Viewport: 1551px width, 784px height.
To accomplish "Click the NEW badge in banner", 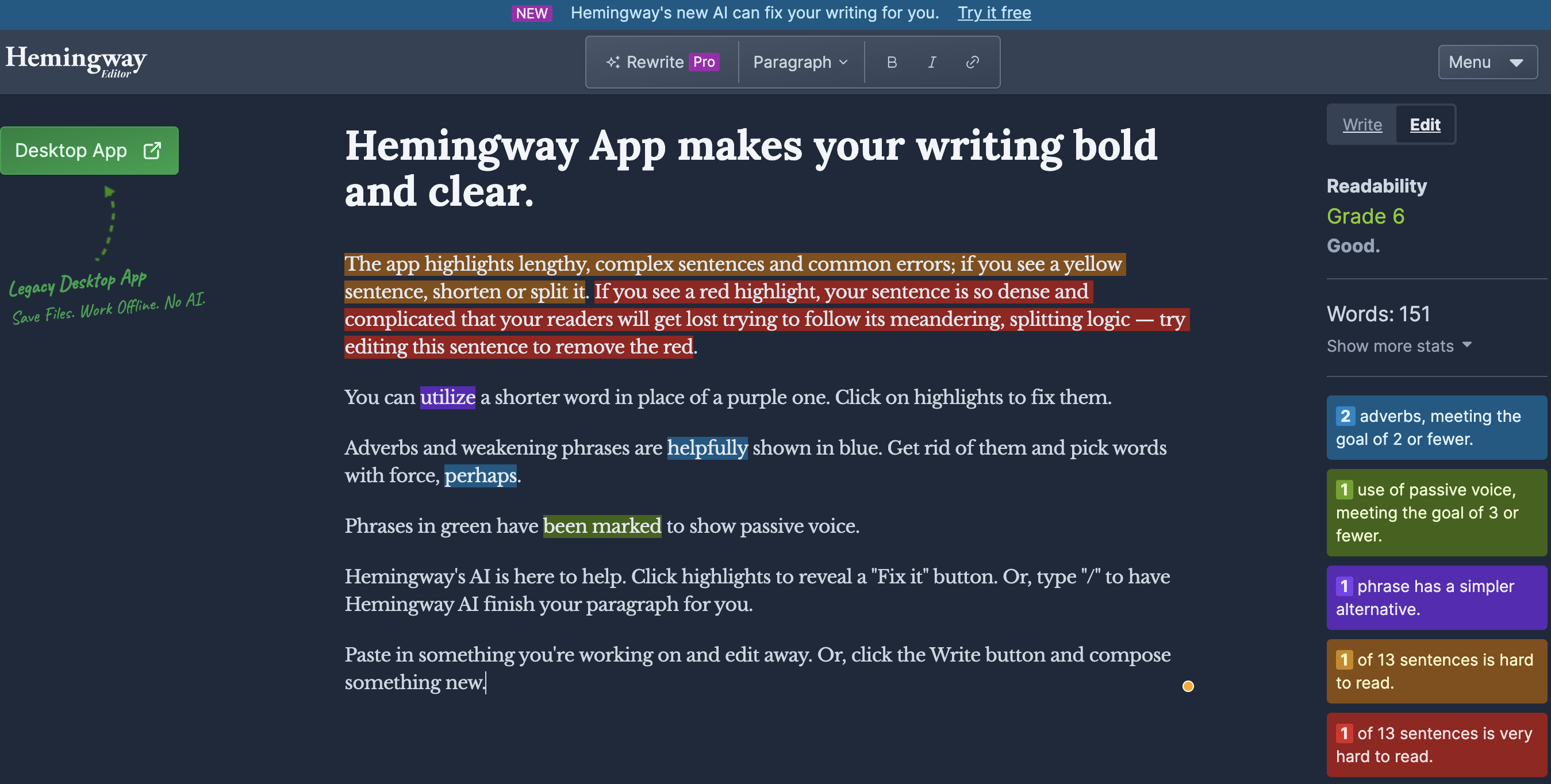I will 532,13.
